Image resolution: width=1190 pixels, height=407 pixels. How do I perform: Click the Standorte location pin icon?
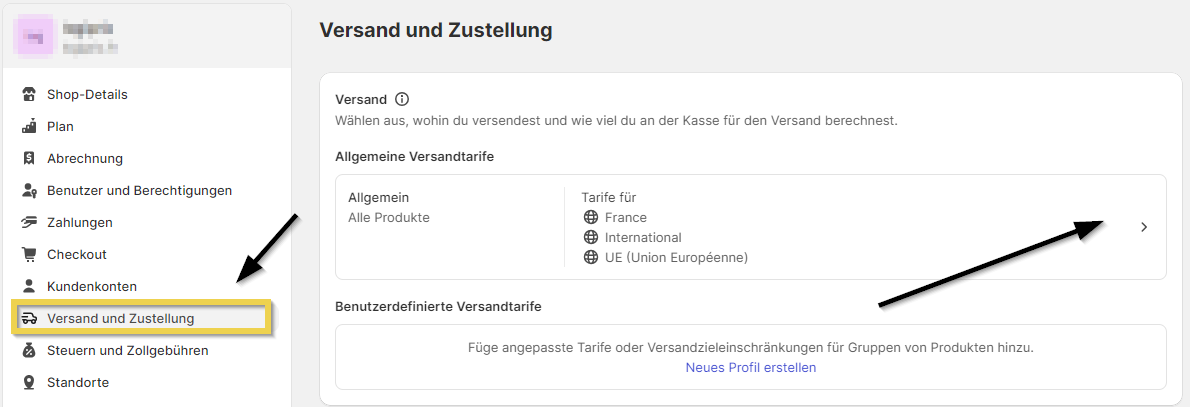coord(28,383)
